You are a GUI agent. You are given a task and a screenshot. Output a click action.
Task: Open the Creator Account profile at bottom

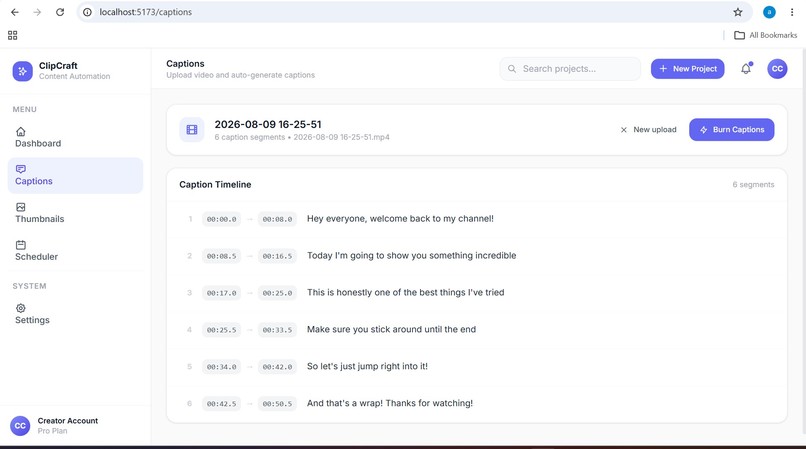(75, 426)
